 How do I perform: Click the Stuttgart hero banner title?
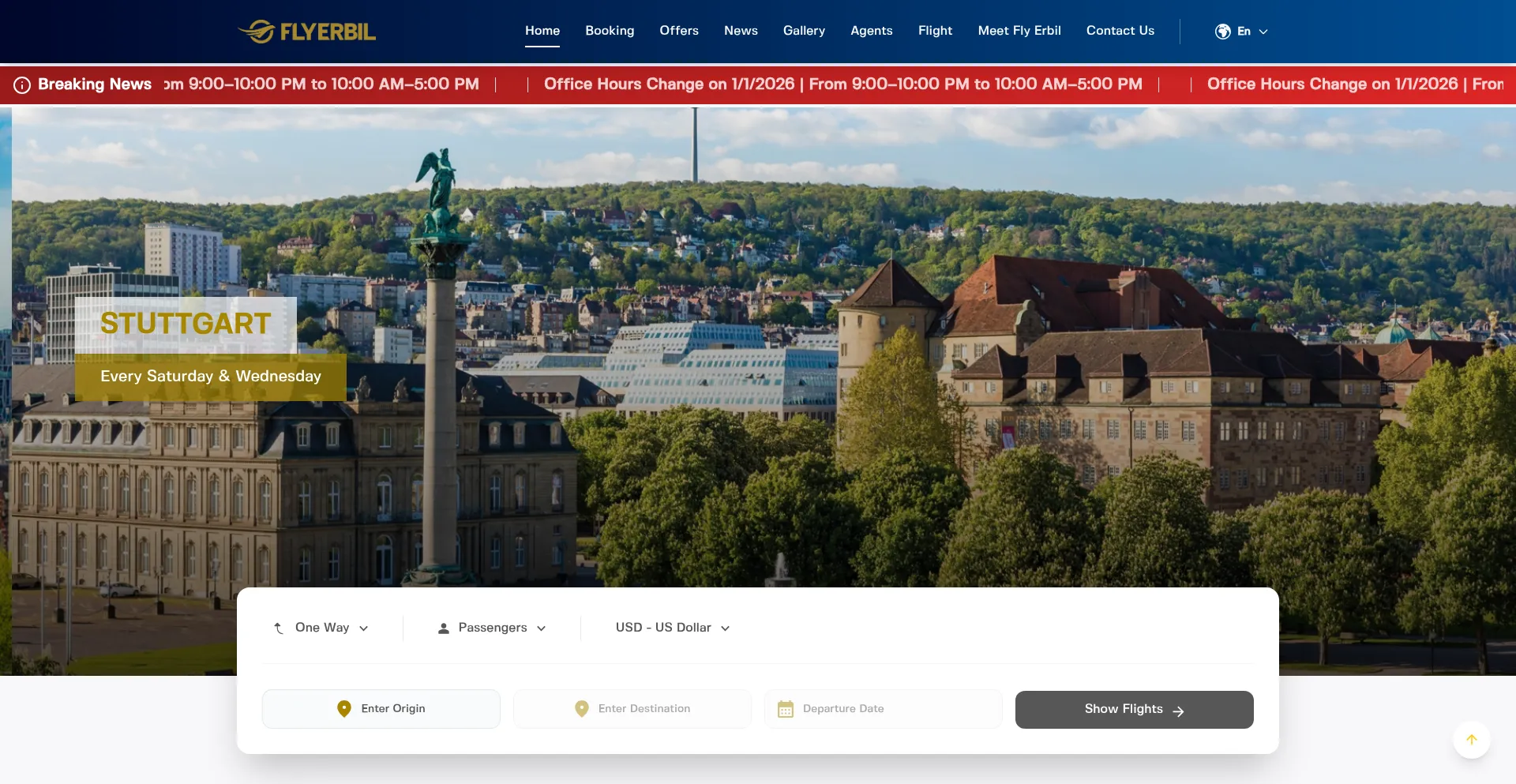tap(186, 324)
